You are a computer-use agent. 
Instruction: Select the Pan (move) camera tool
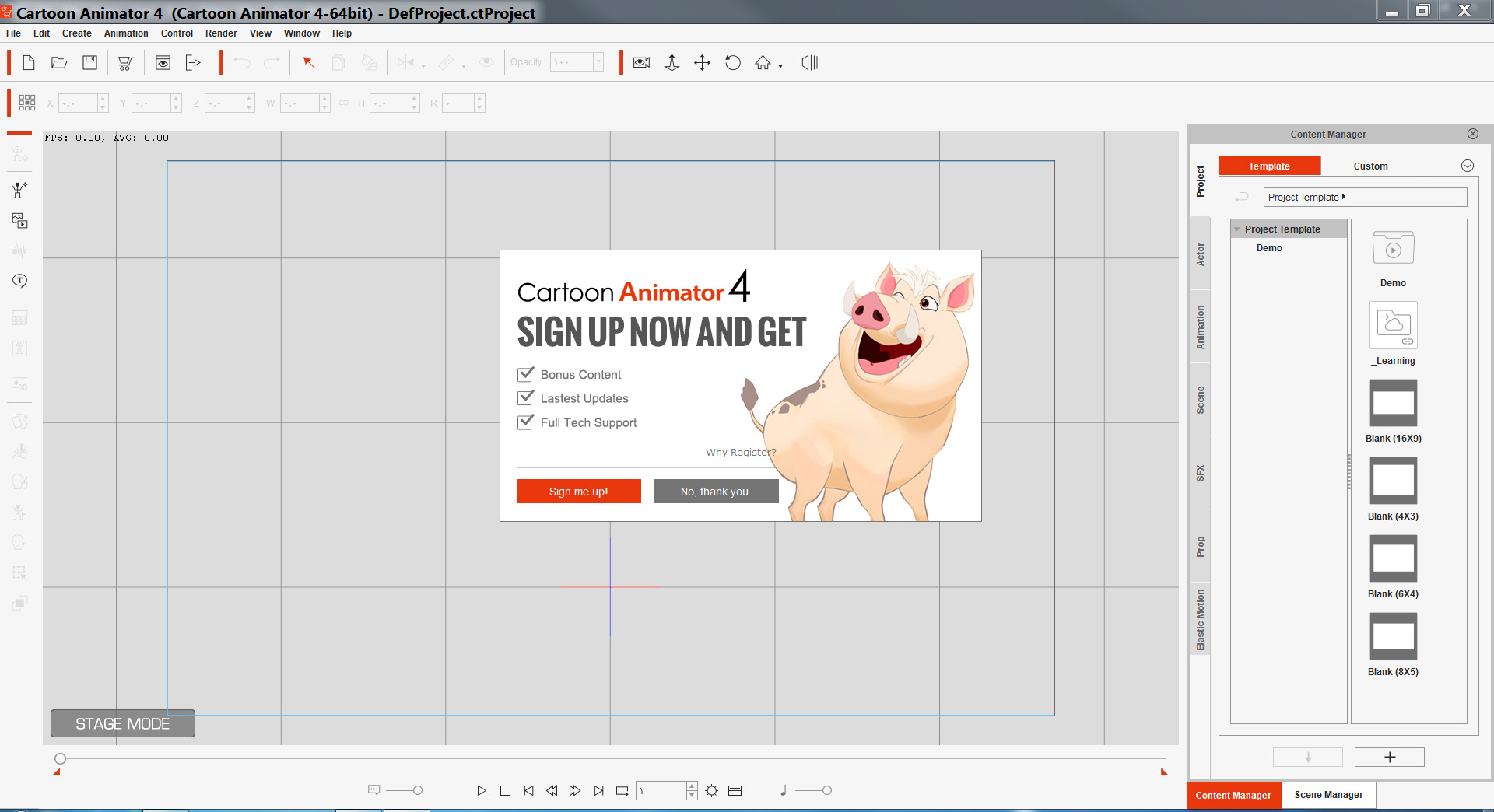tap(702, 63)
